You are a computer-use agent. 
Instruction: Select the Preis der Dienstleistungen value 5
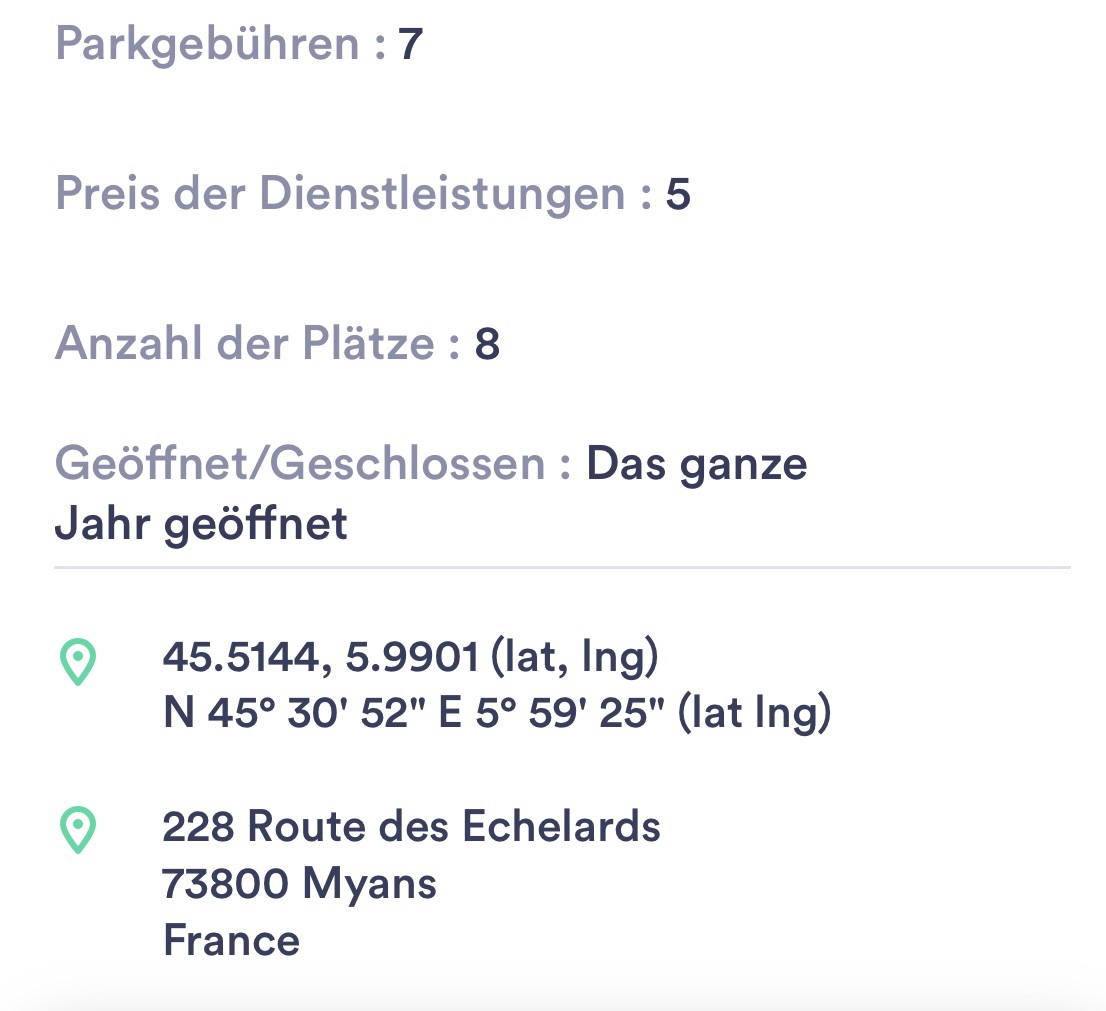click(678, 195)
